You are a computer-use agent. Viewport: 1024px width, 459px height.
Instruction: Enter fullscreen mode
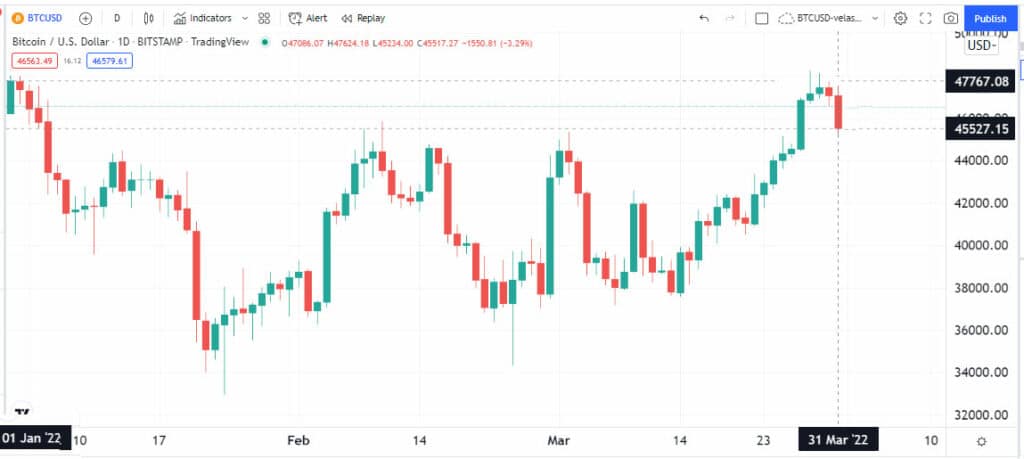[925, 18]
